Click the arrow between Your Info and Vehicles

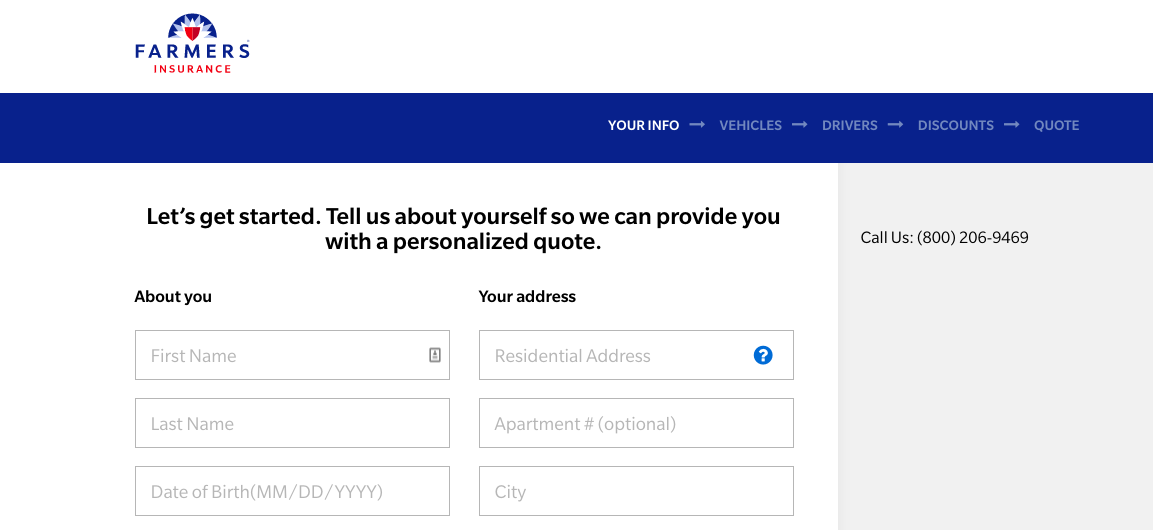click(698, 125)
